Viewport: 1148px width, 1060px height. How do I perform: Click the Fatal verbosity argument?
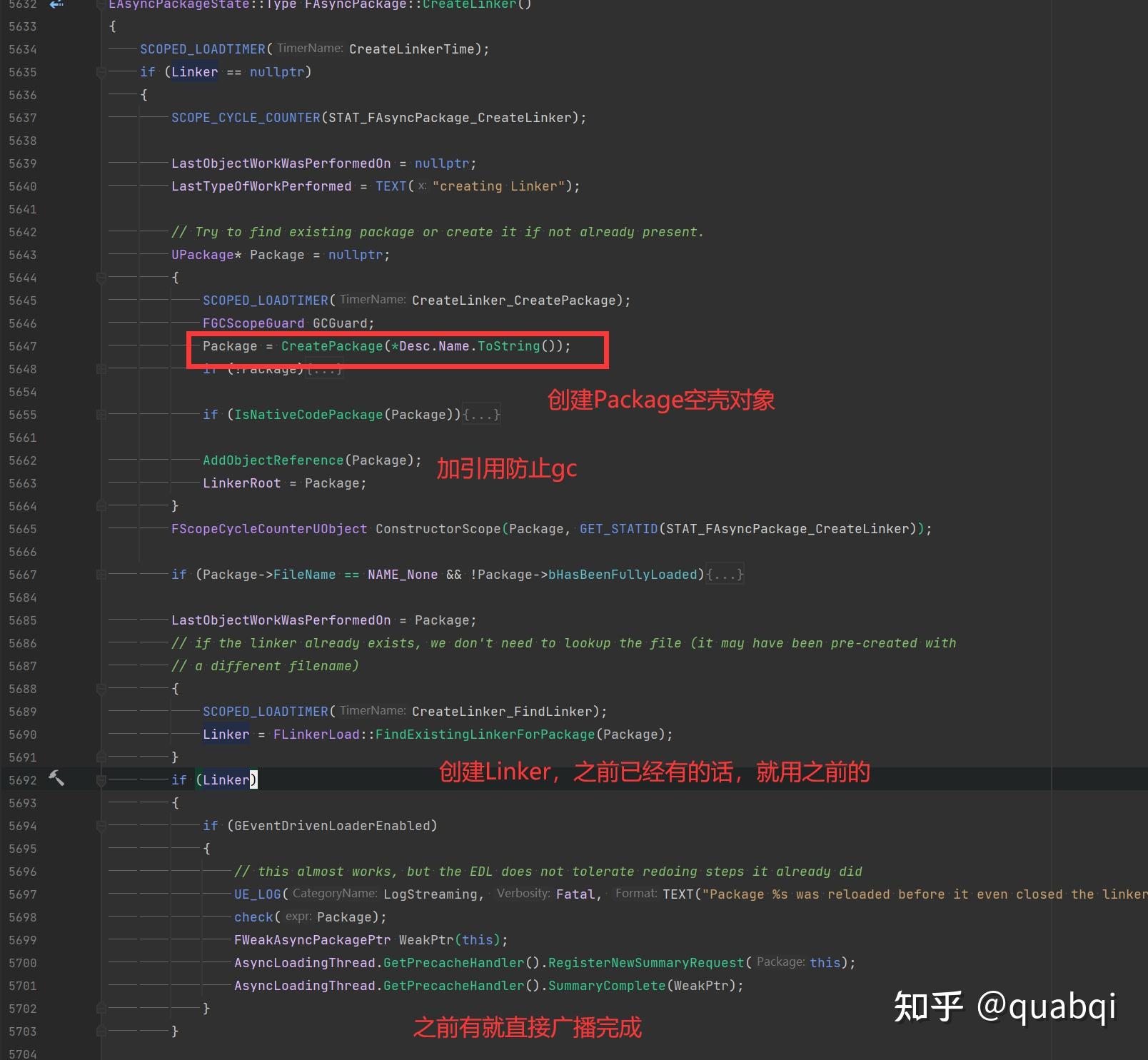pos(575,894)
